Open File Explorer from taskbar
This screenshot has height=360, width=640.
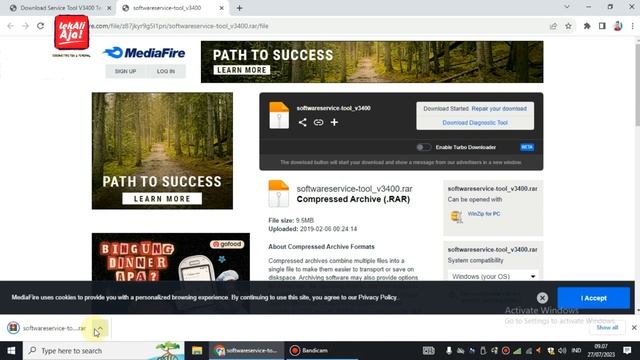[x=197, y=351]
